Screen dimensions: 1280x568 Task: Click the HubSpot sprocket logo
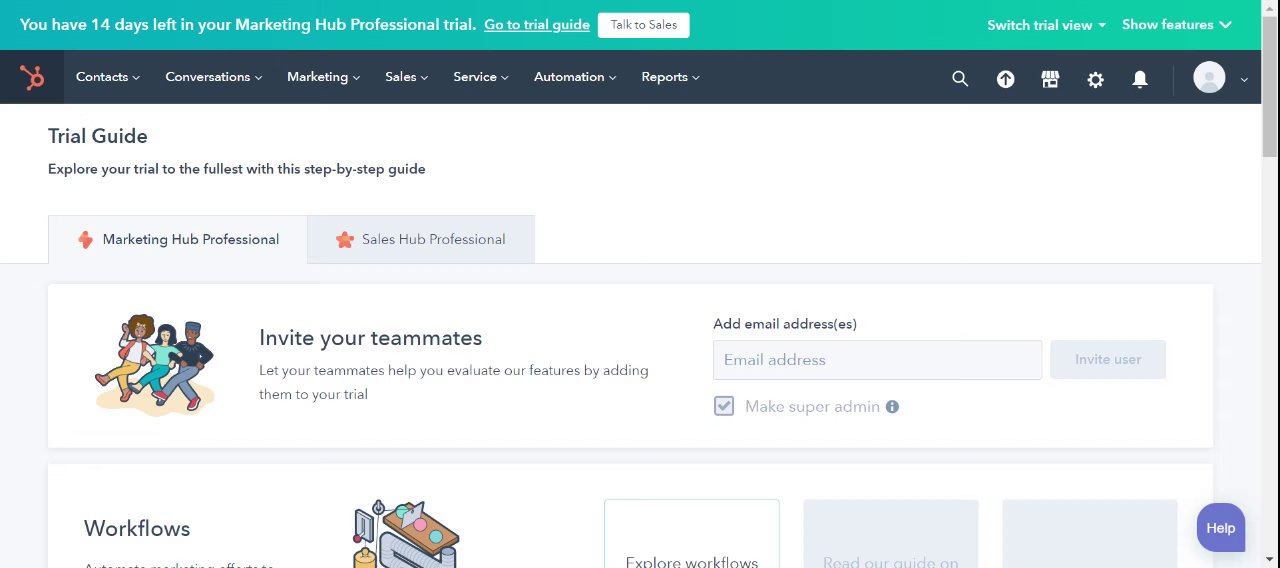(x=32, y=77)
